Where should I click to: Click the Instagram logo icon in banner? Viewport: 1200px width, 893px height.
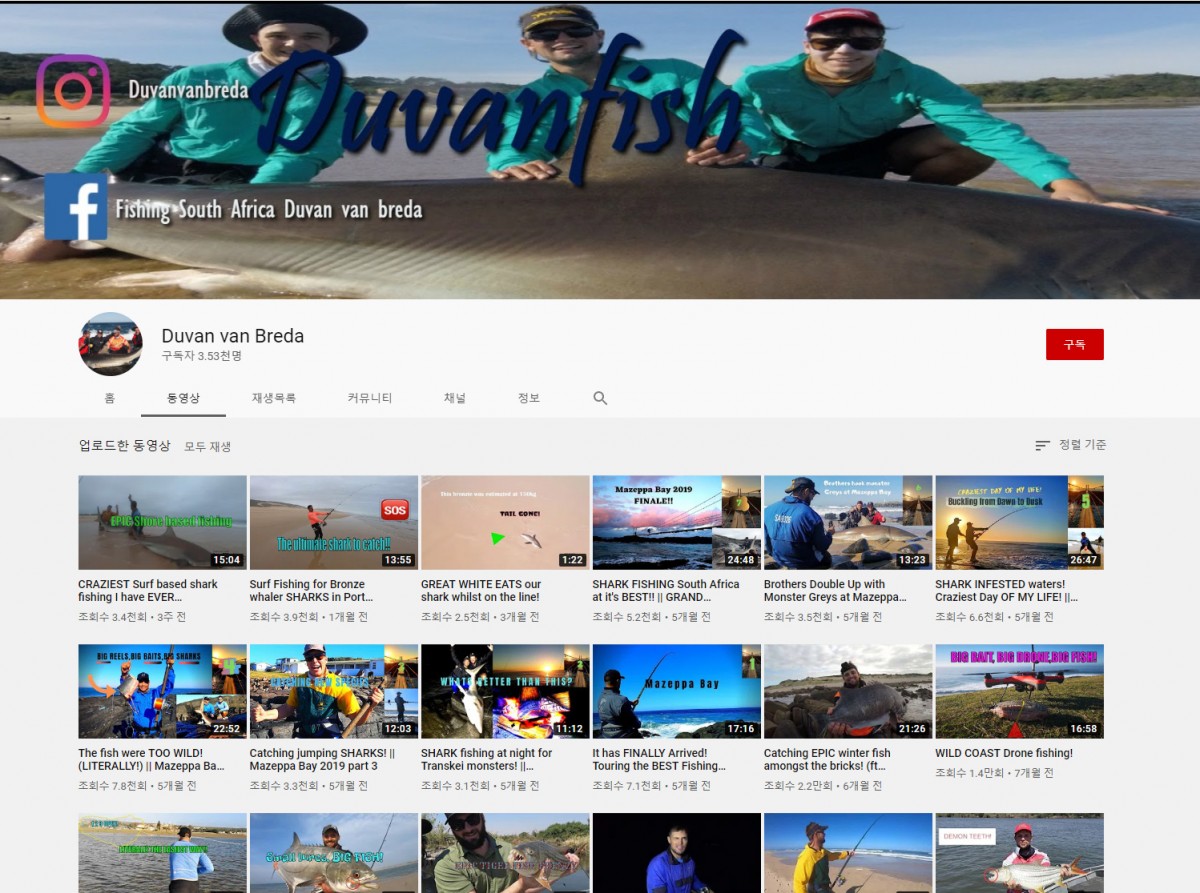(x=73, y=91)
